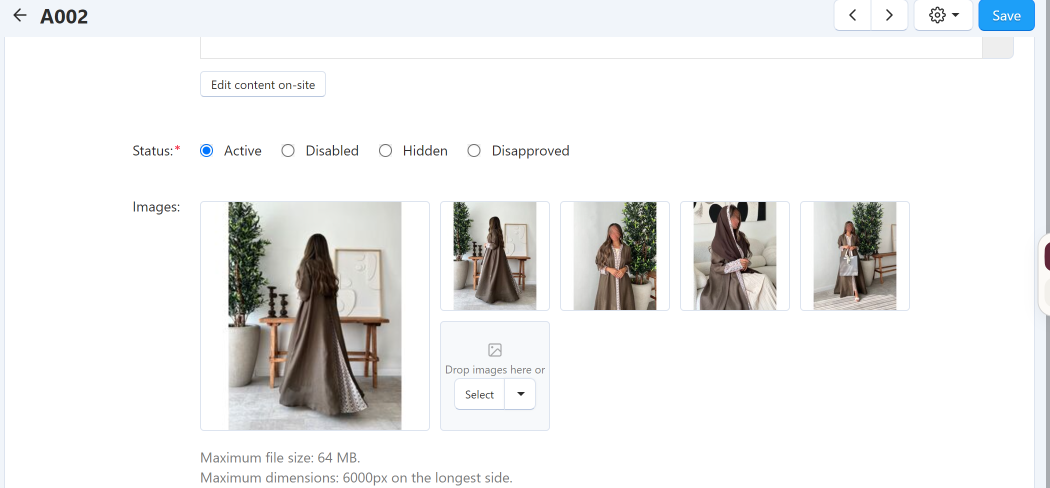Select the Disapproved status radio button
The width and height of the screenshot is (1050, 488).
[x=474, y=151]
